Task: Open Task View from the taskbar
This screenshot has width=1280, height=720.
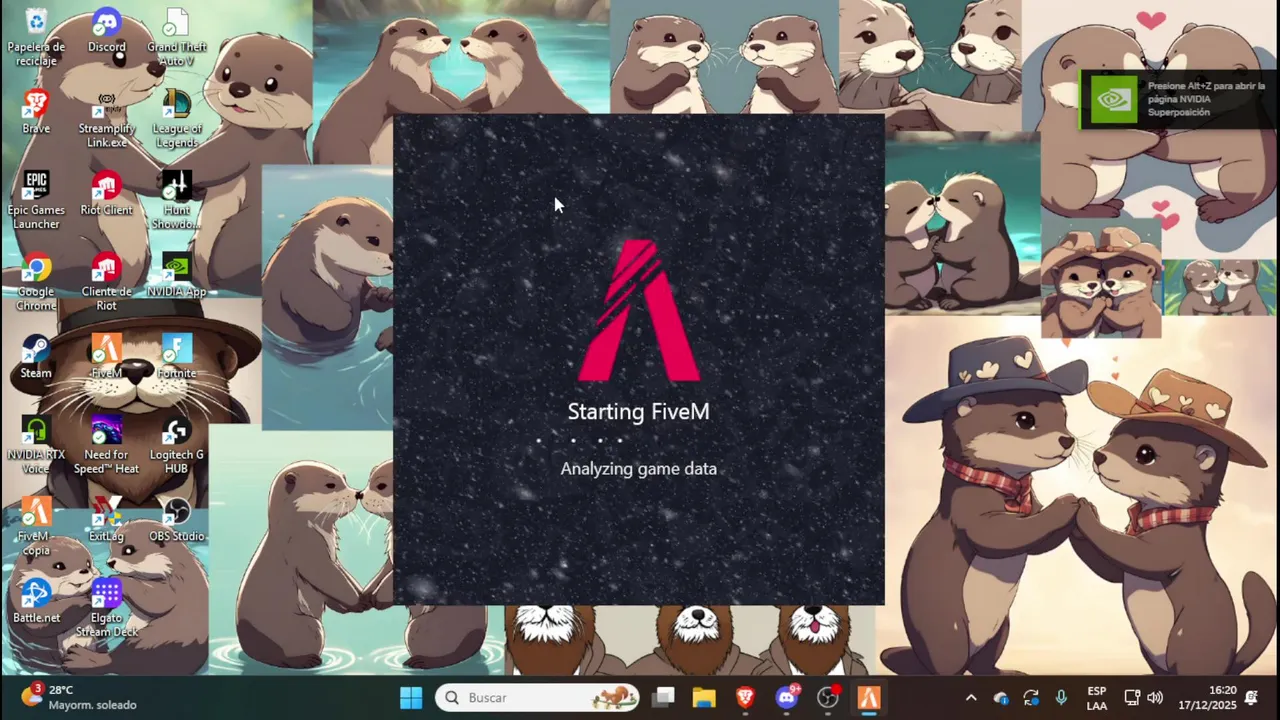Action: [x=664, y=698]
